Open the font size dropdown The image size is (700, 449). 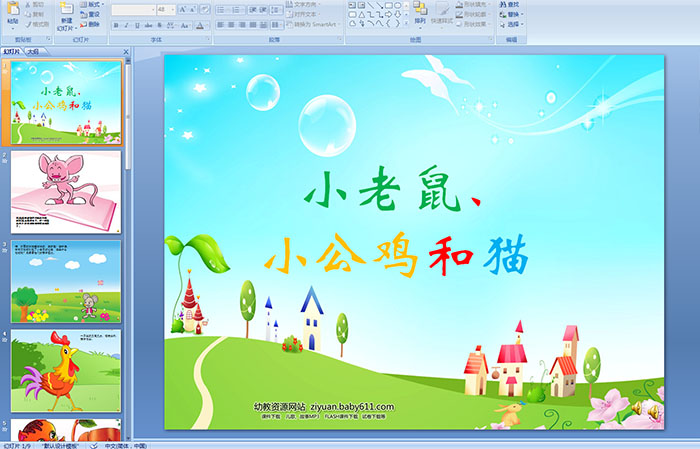(174, 9)
